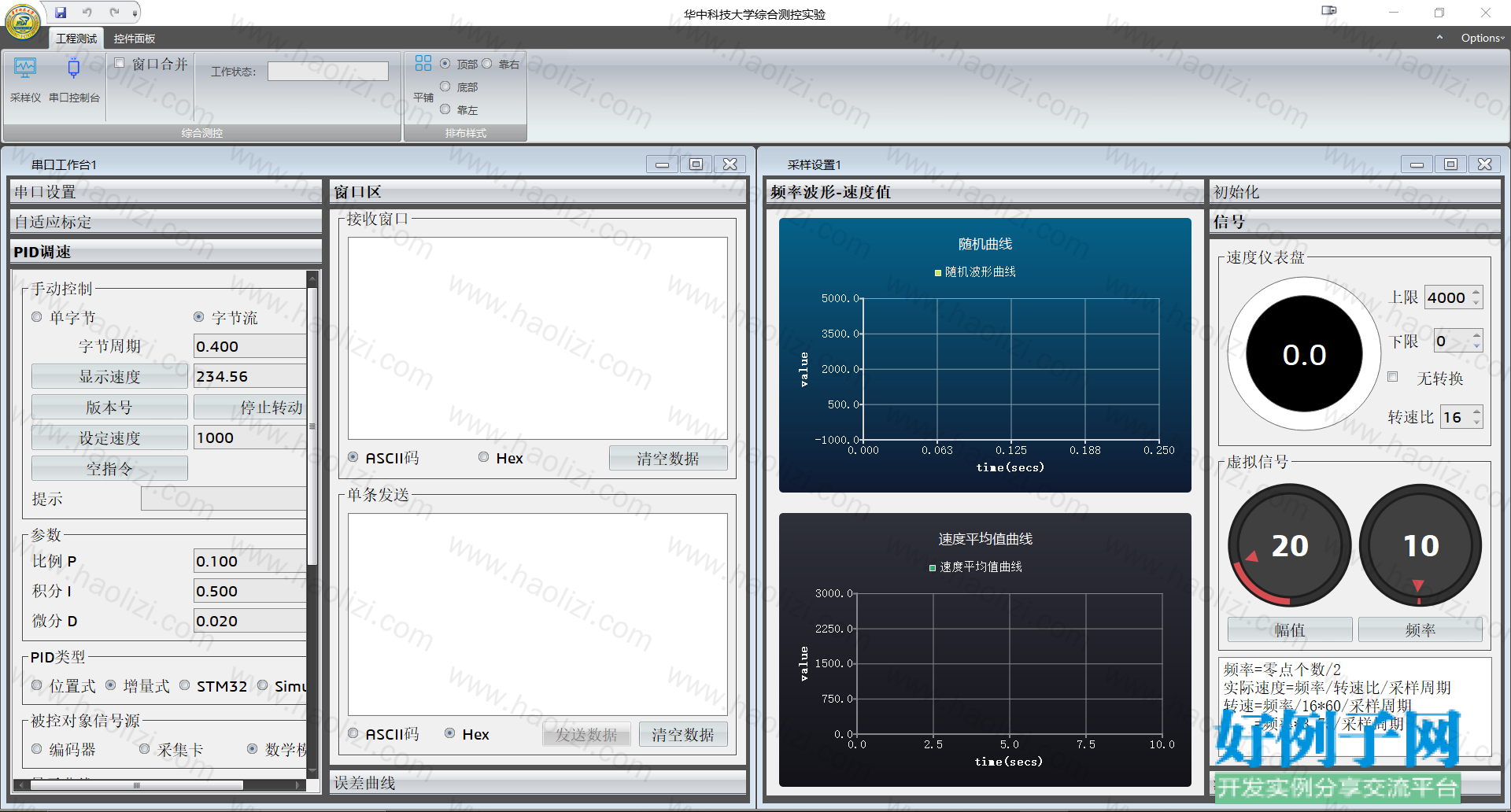Screen dimensions: 1511x812
Task: Collapse the 信号 section header
Action: click(x=1355, y=222)
